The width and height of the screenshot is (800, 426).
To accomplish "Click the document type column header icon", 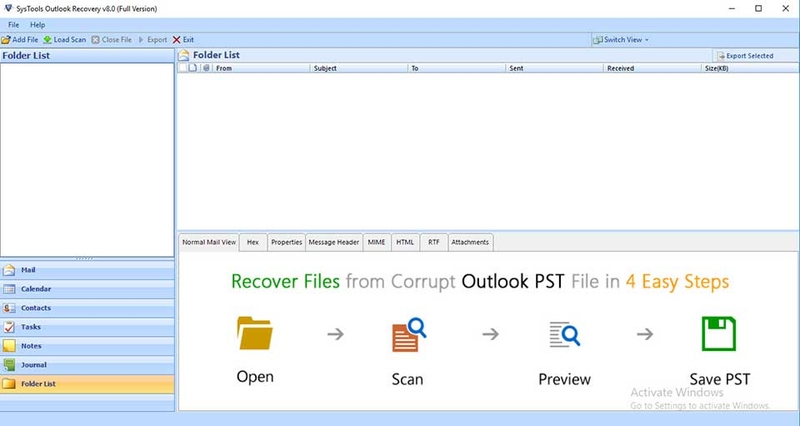I will pyautogui.click(x=193, y=68).
